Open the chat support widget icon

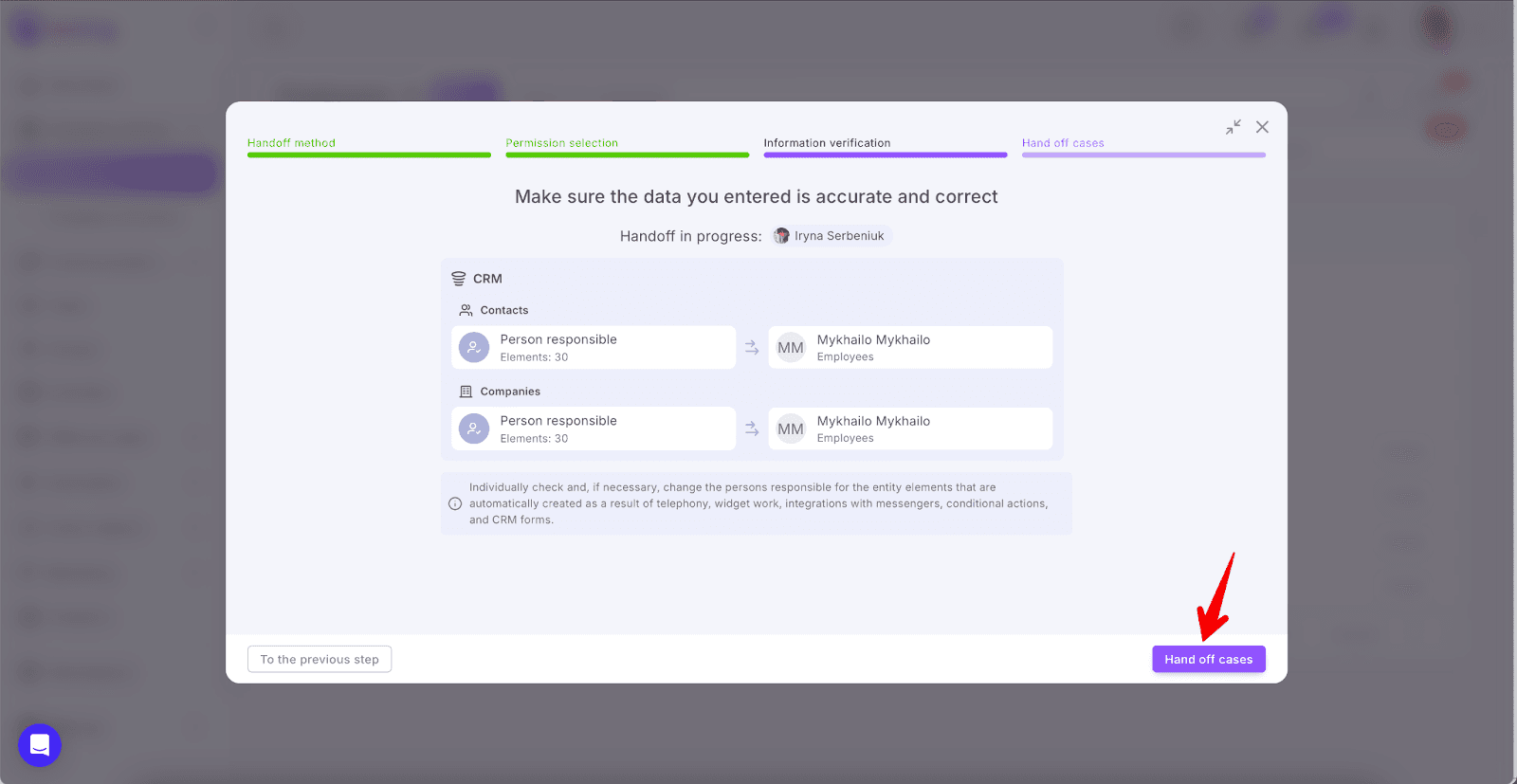click(x=40, y=745)
